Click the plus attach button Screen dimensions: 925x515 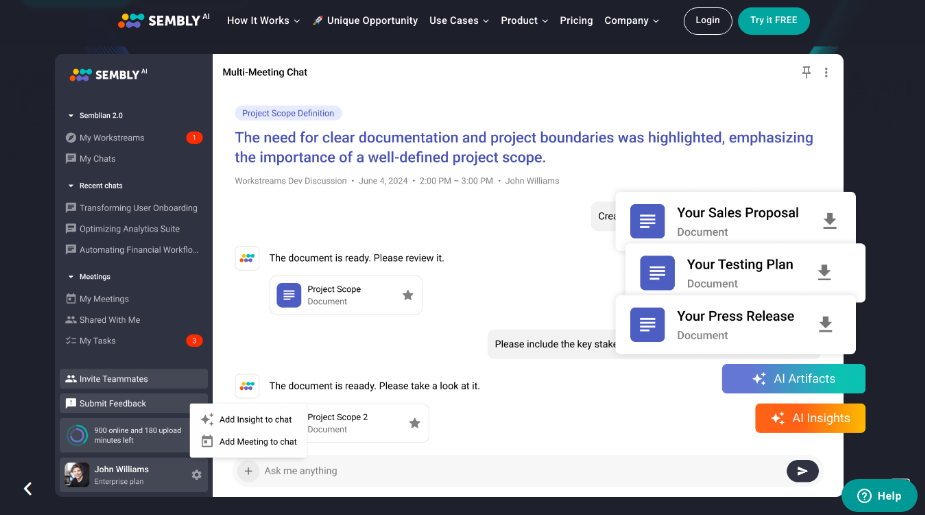pyautogui.click(x=248, y=471)
